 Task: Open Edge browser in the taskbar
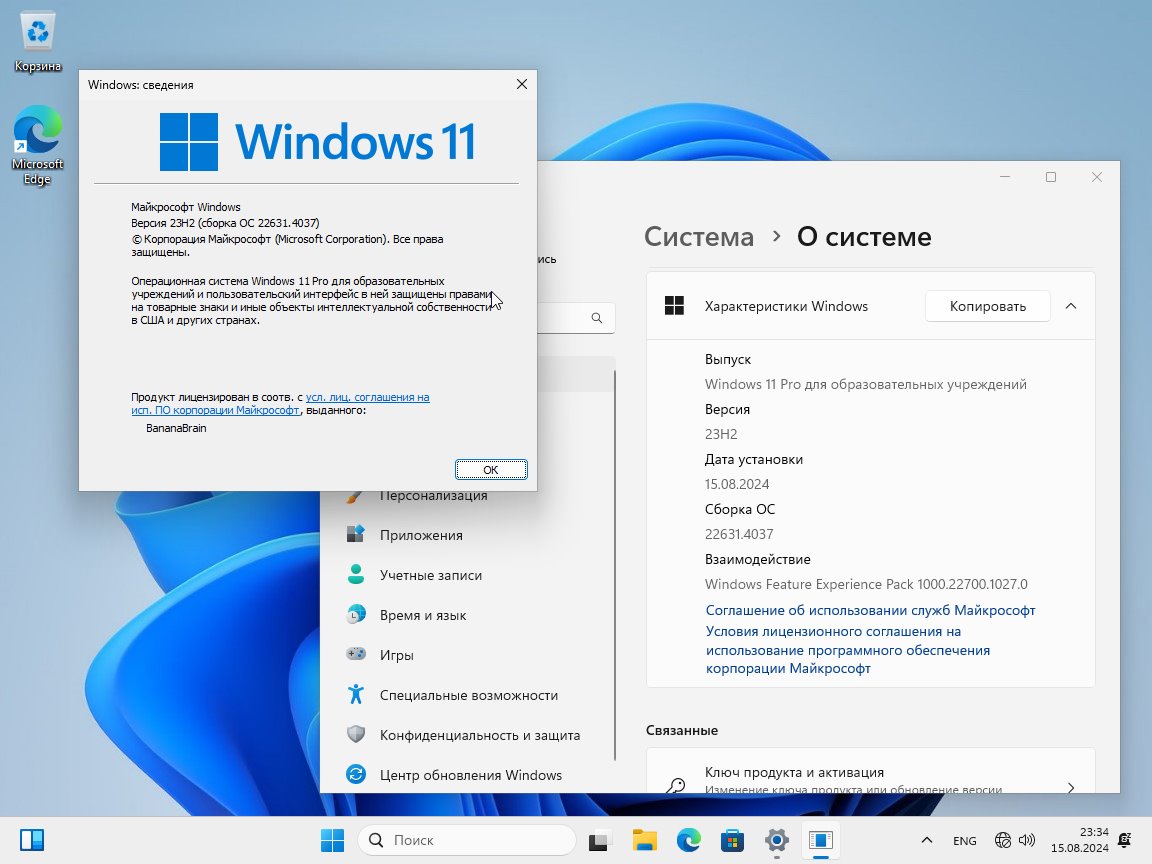[x=689, y=840]
